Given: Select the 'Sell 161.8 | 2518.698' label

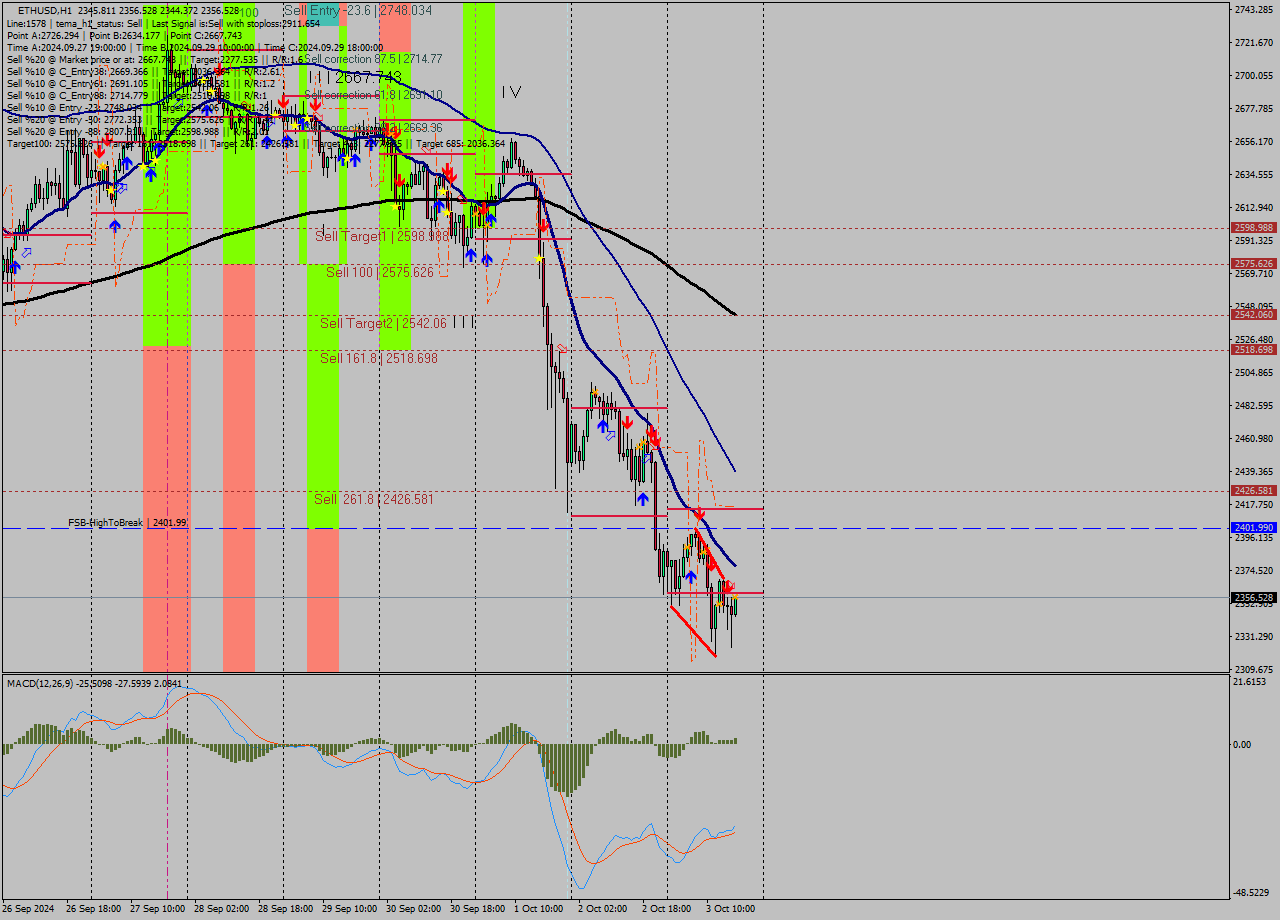Looking at the screenshot, I should tap(379, 358).
